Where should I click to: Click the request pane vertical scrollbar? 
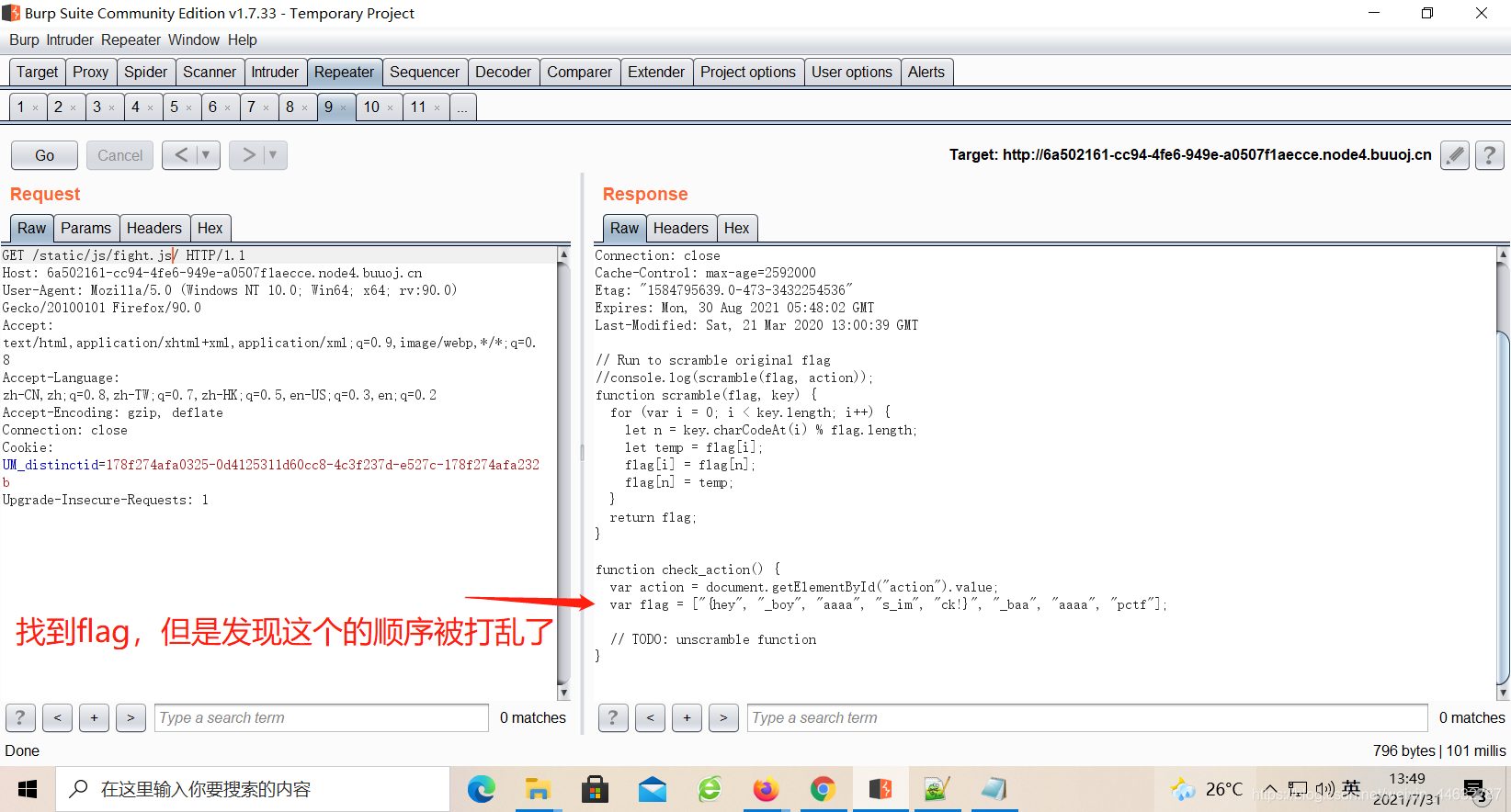click(x=563, y=473)
